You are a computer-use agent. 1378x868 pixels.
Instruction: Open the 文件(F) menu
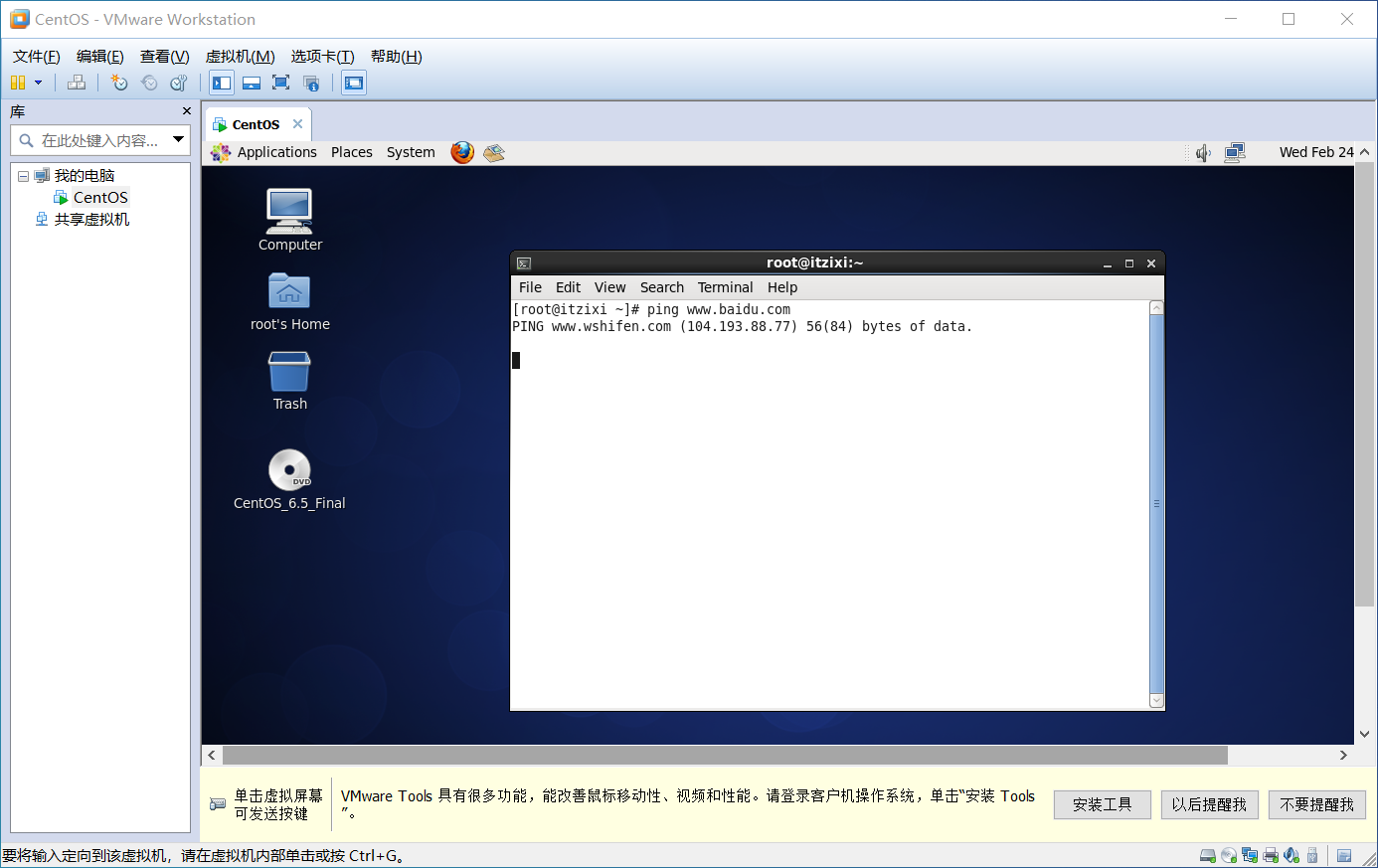pyautogui.click(x=37, y=57)
